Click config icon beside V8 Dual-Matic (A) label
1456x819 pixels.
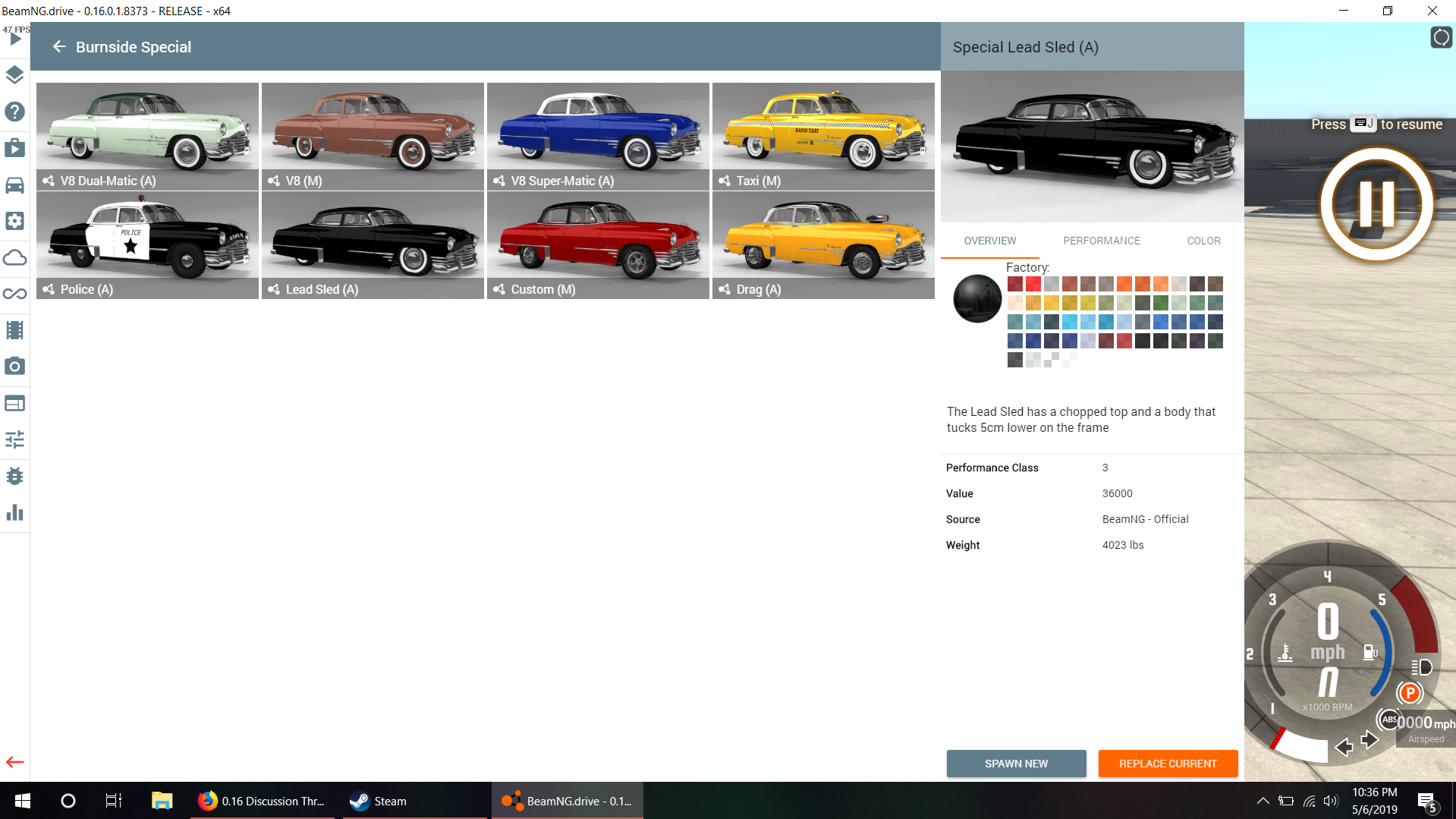coord(49,181)
